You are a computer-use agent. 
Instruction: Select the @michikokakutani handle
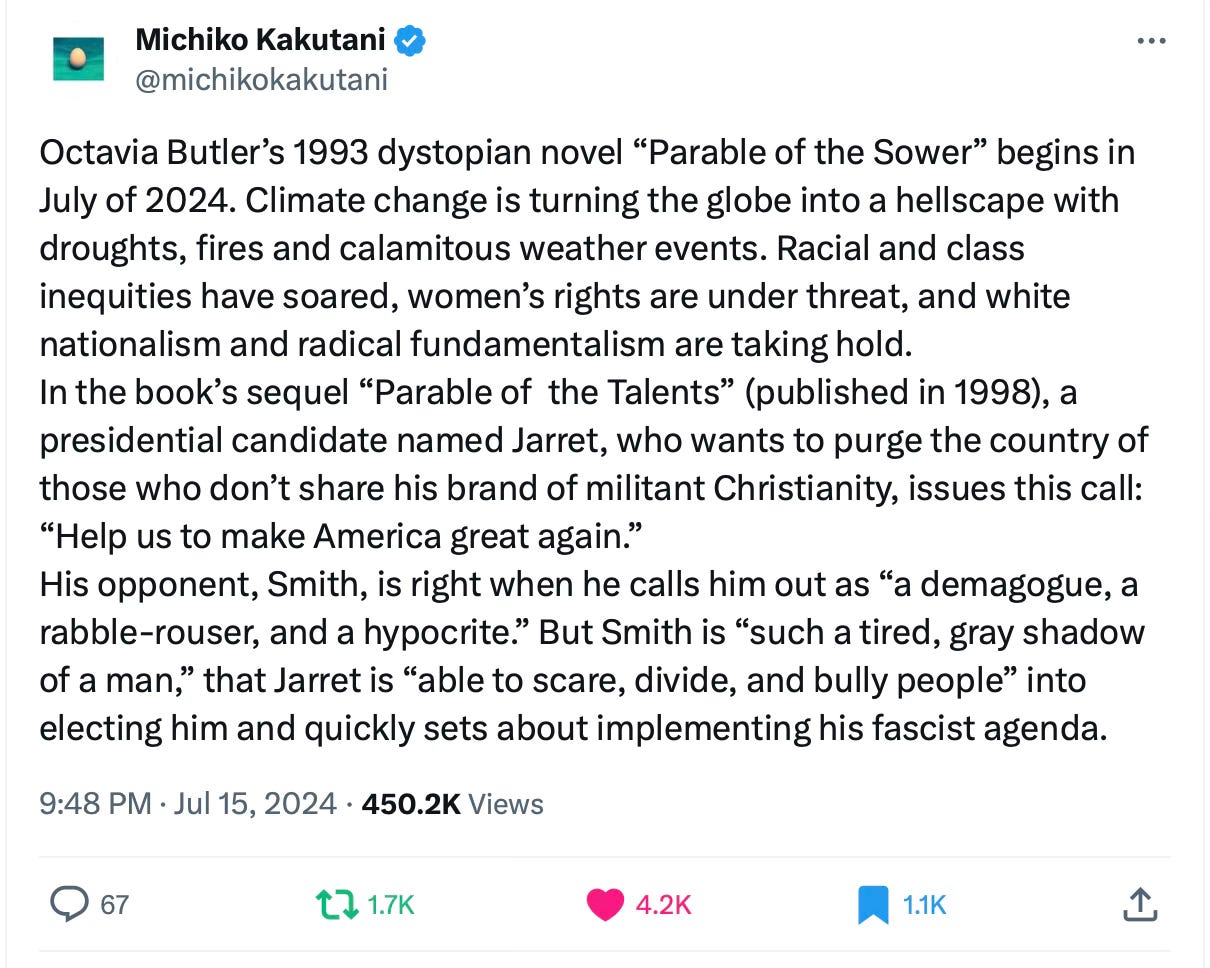261,79
